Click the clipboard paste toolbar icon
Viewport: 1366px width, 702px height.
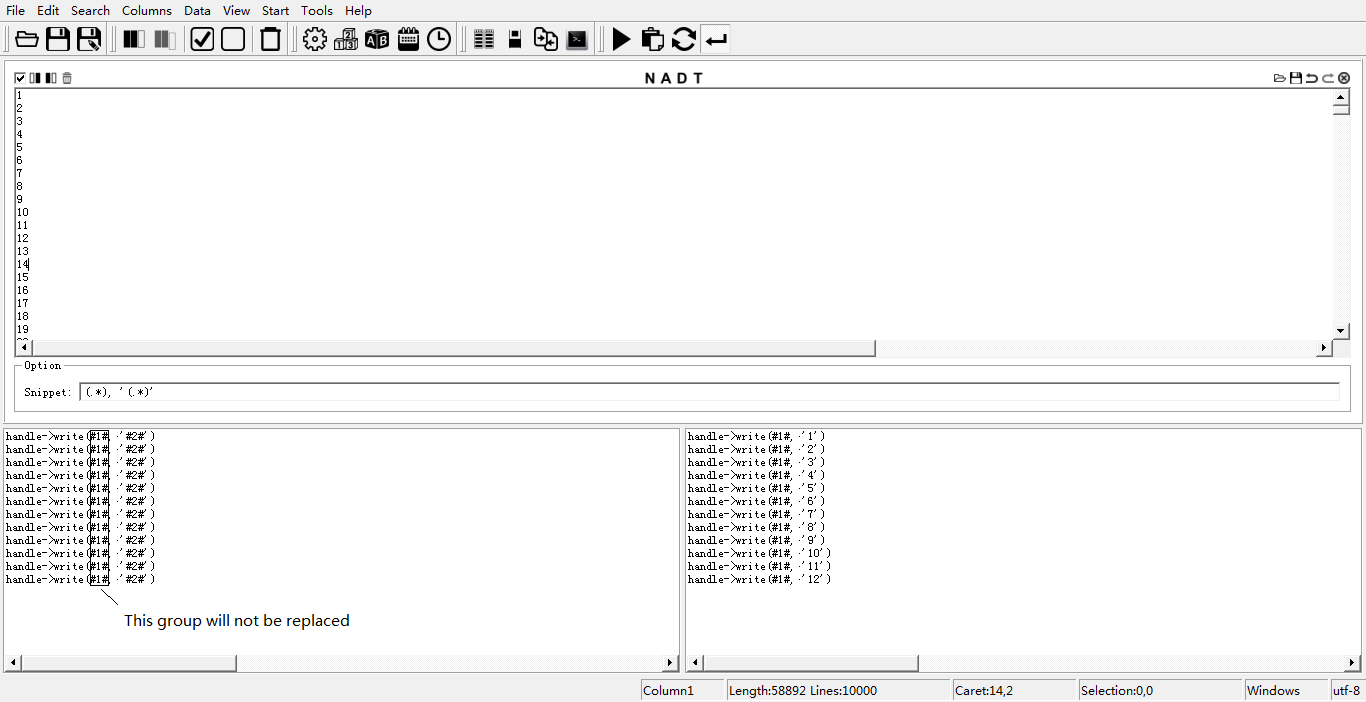(x=652, y=39)
